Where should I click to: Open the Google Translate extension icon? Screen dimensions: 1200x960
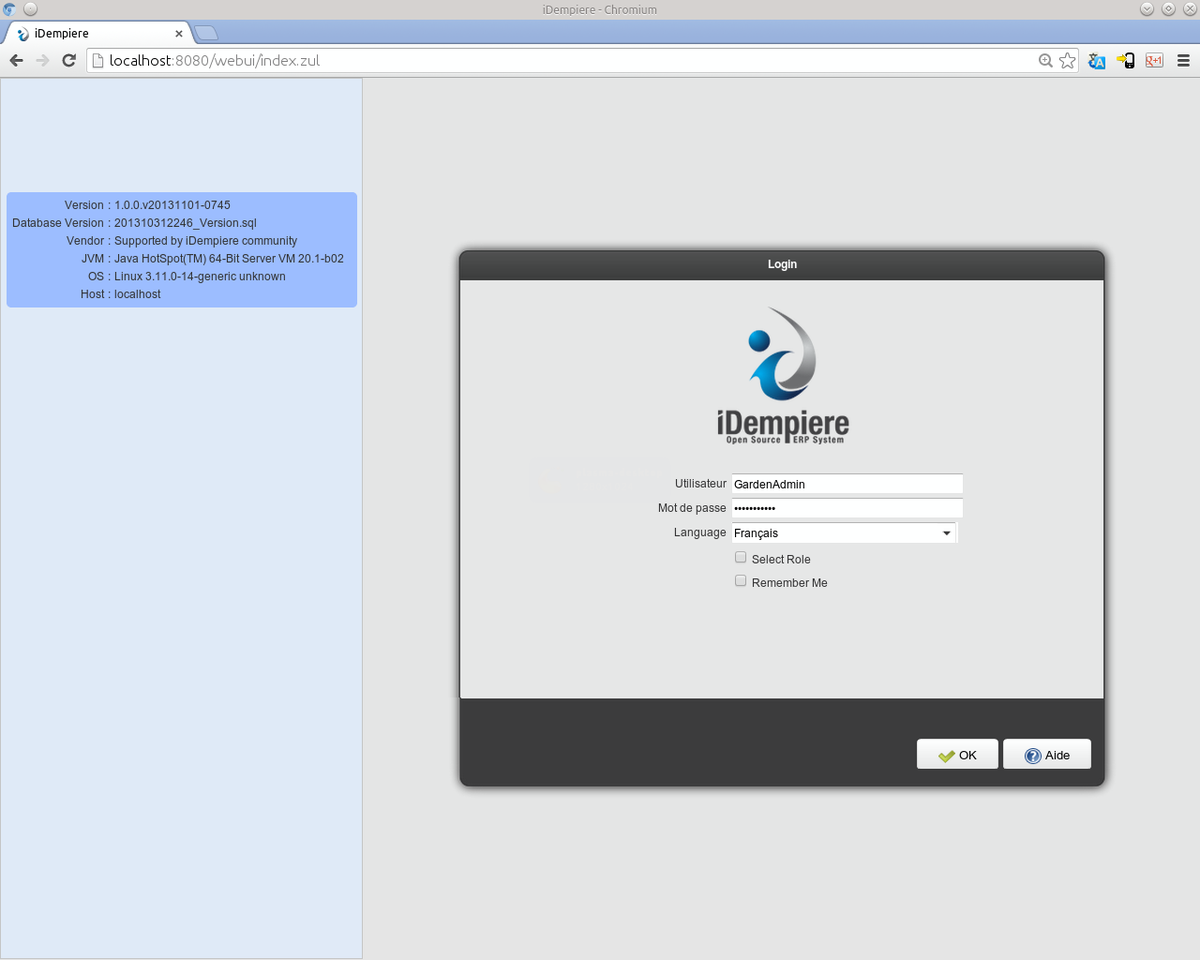point(1096,60)
